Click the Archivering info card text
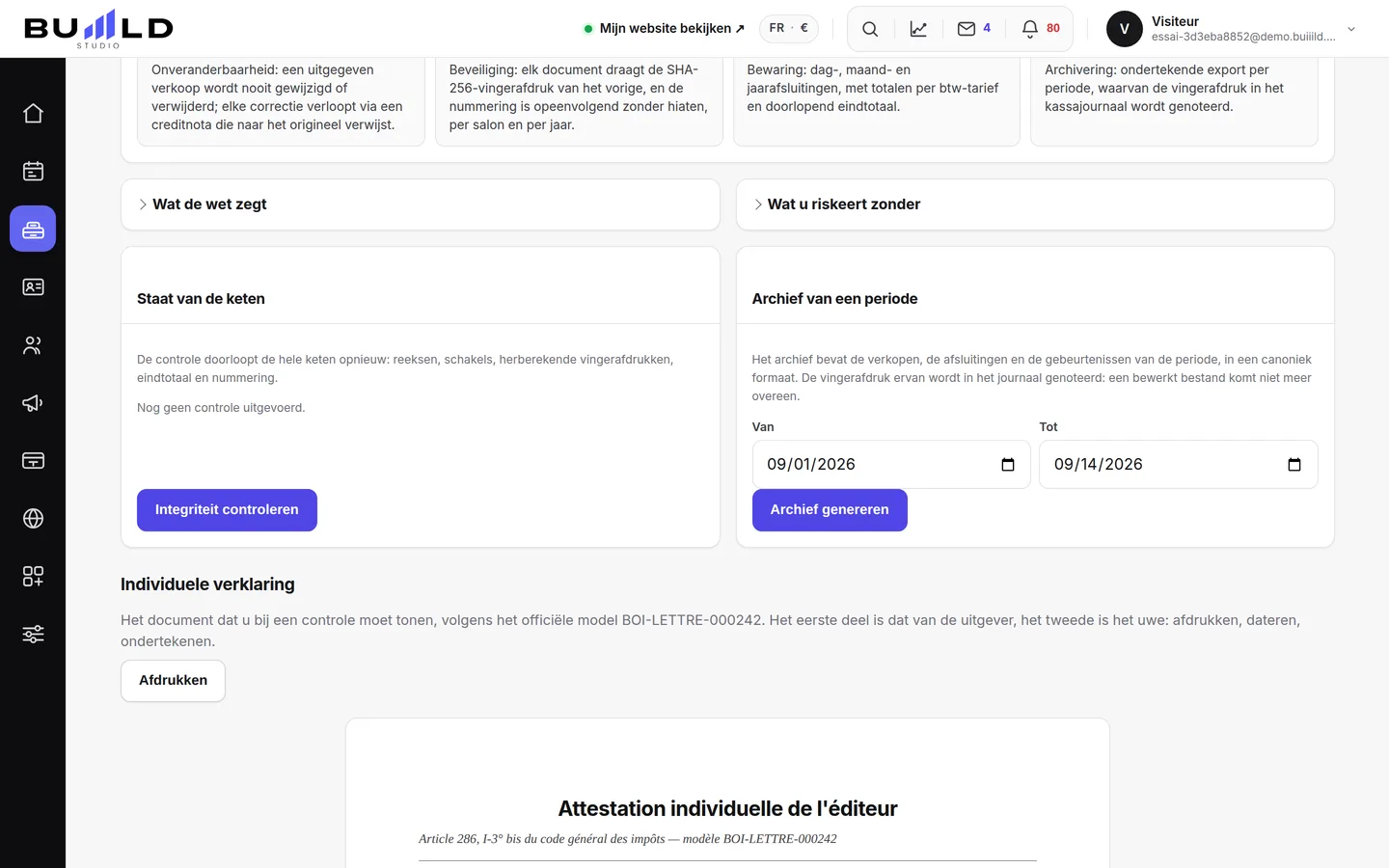The image size is (1389, 868). [1164, 88]
